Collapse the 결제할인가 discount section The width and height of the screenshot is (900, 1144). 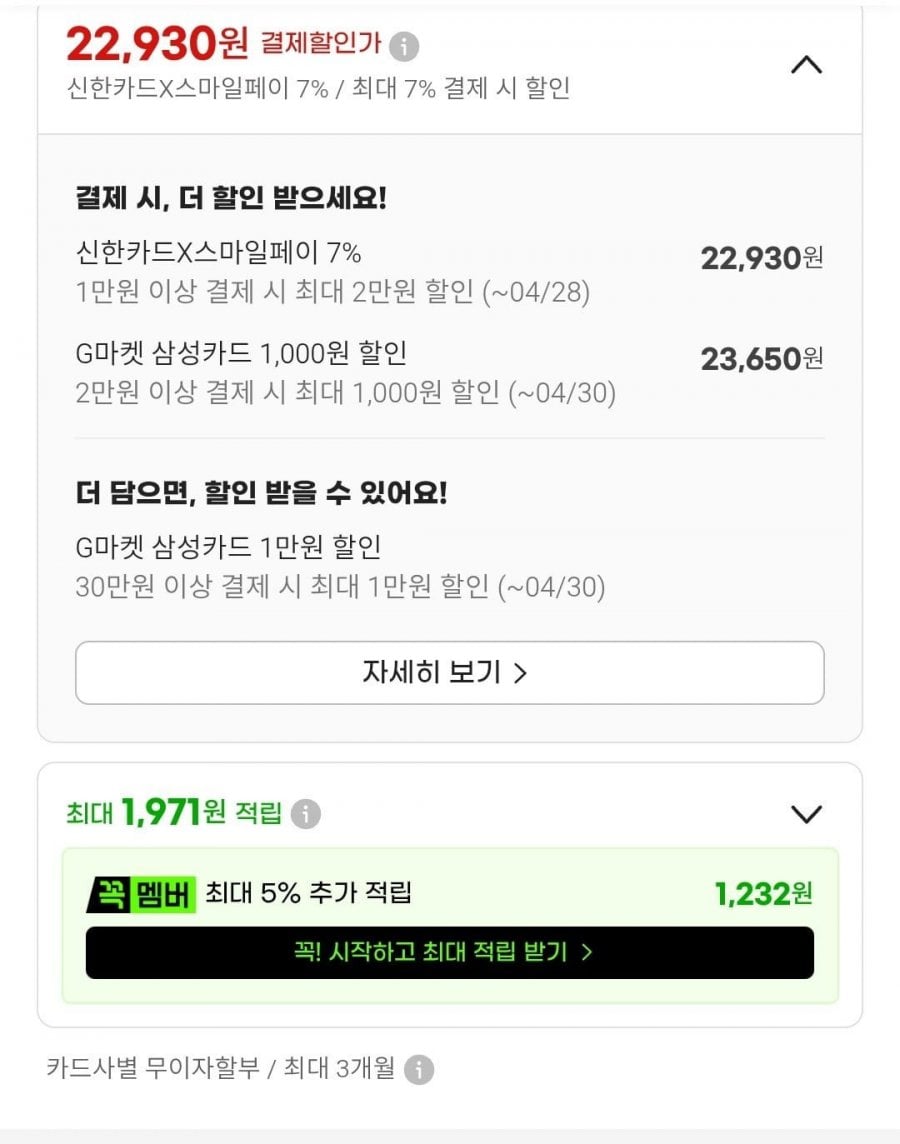click(x=806, y=66)
